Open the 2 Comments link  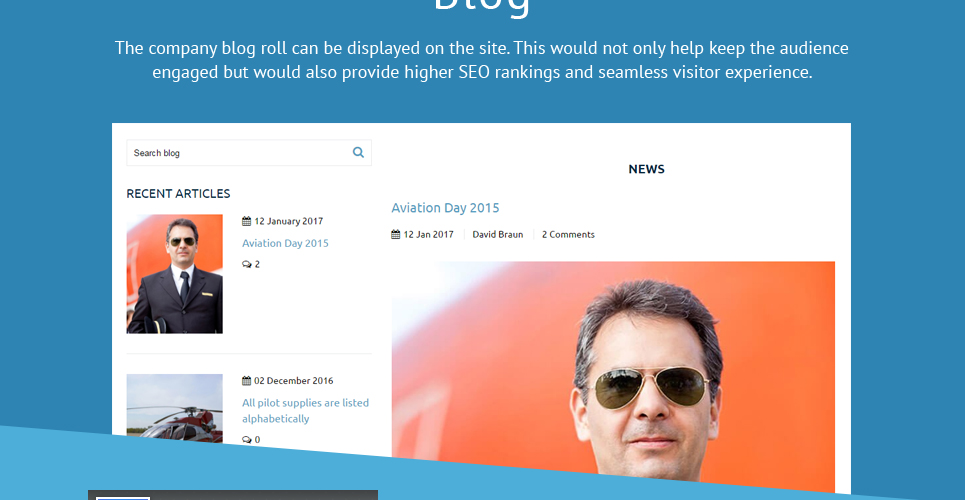568,234
